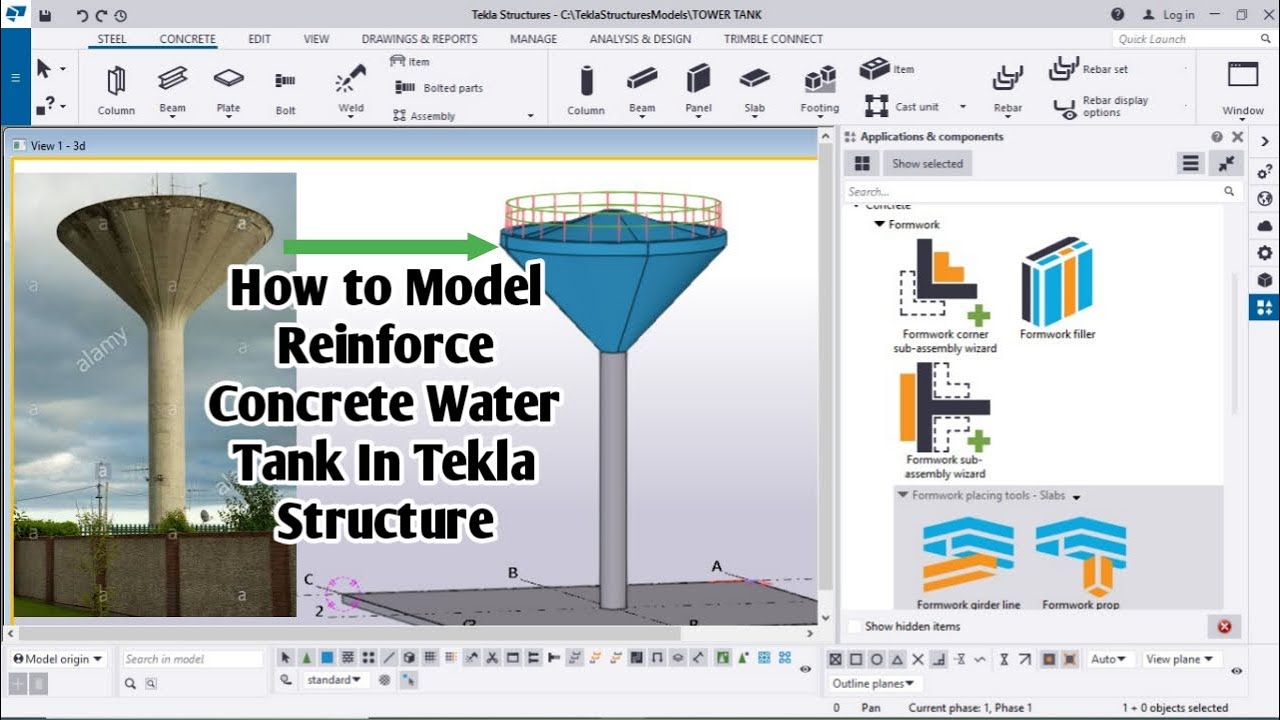
Task: Toggle the crossed-square reference points snap switch
Action: pyautogui.click(x=836, y=659)
